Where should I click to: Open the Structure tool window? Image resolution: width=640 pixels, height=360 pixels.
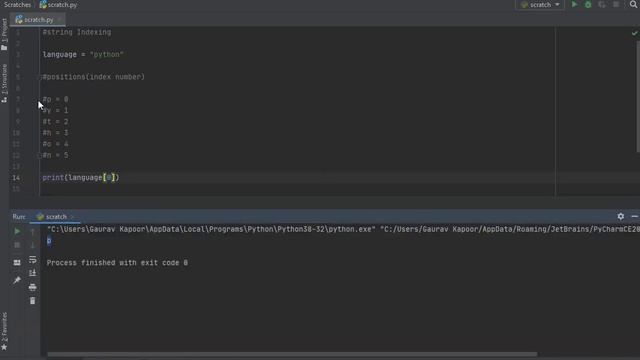click(x=4, y=84)
